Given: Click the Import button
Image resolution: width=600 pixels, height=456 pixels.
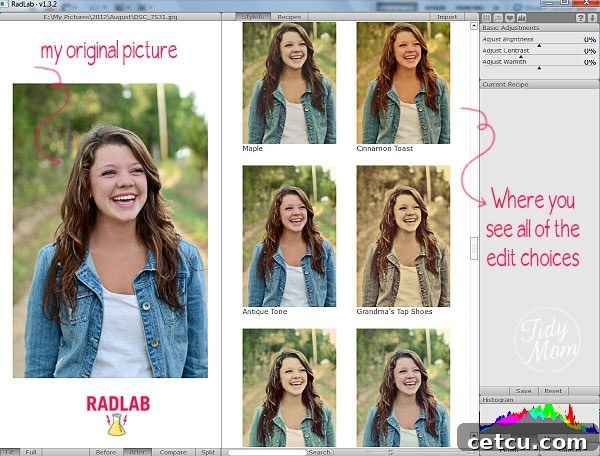Looking at the screenshot, I should pos(447,17).
